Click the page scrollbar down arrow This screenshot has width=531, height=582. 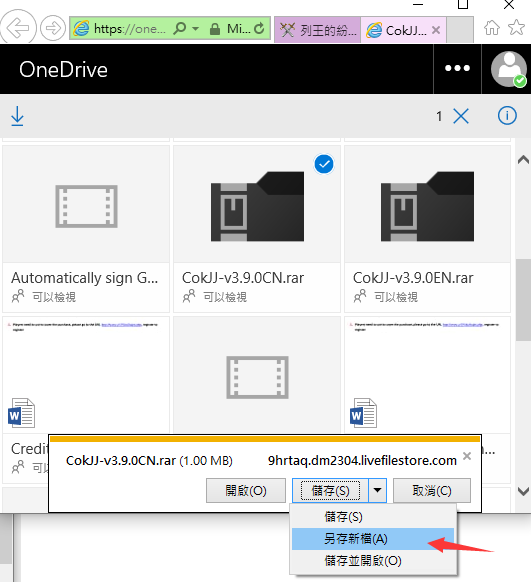pos(523,491)
